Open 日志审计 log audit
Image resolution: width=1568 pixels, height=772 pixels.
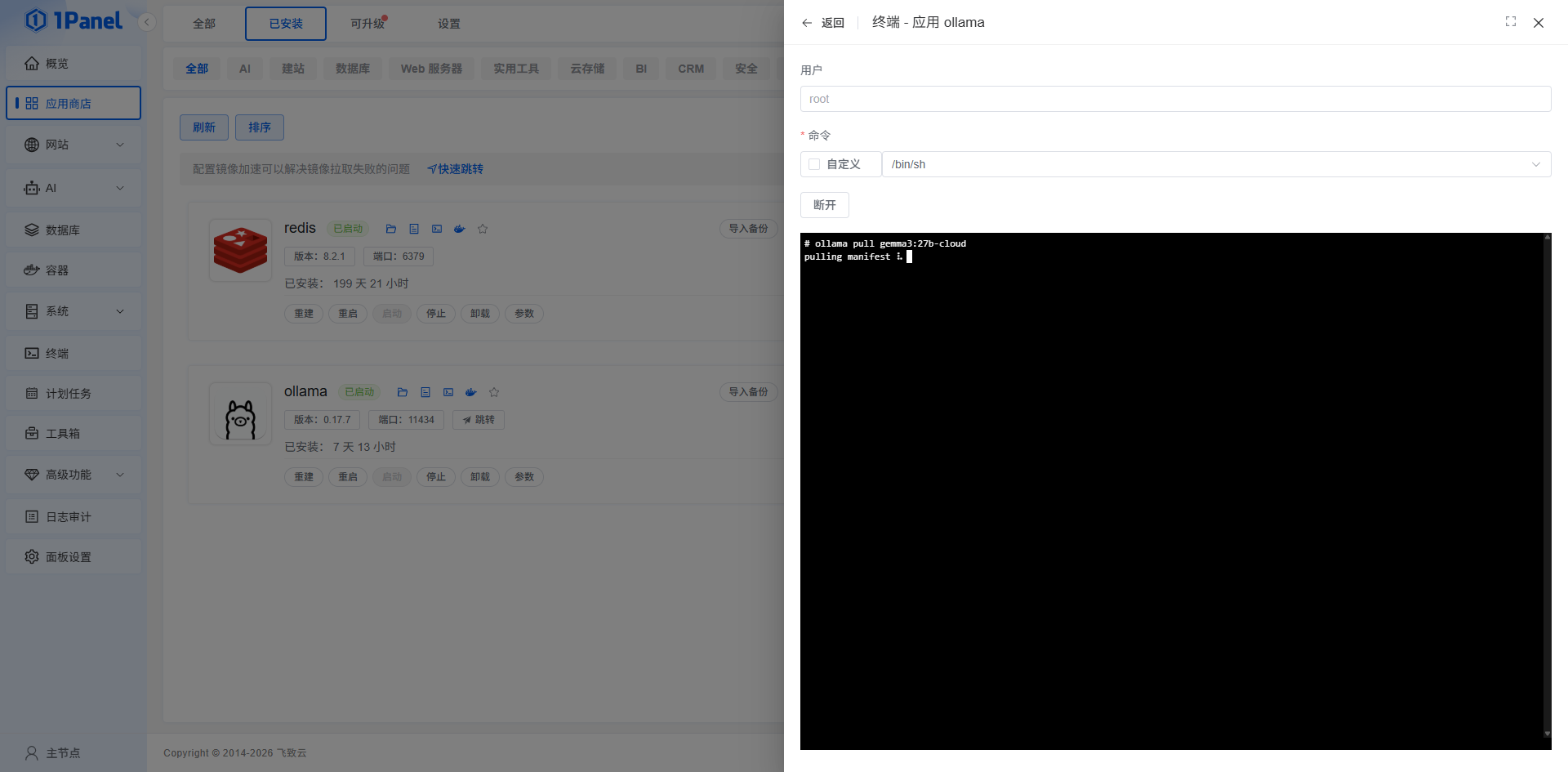pos(73,516)
